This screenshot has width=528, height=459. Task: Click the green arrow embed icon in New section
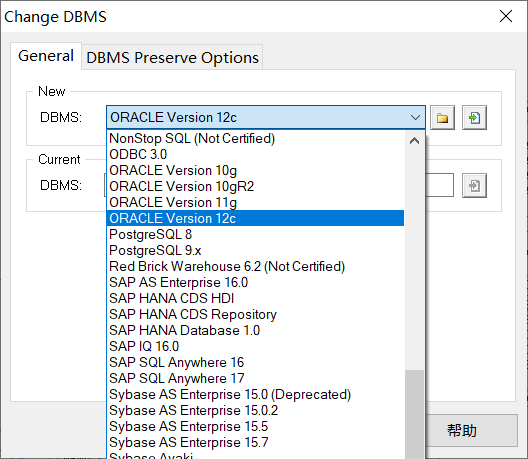click(x=474, y=118)
